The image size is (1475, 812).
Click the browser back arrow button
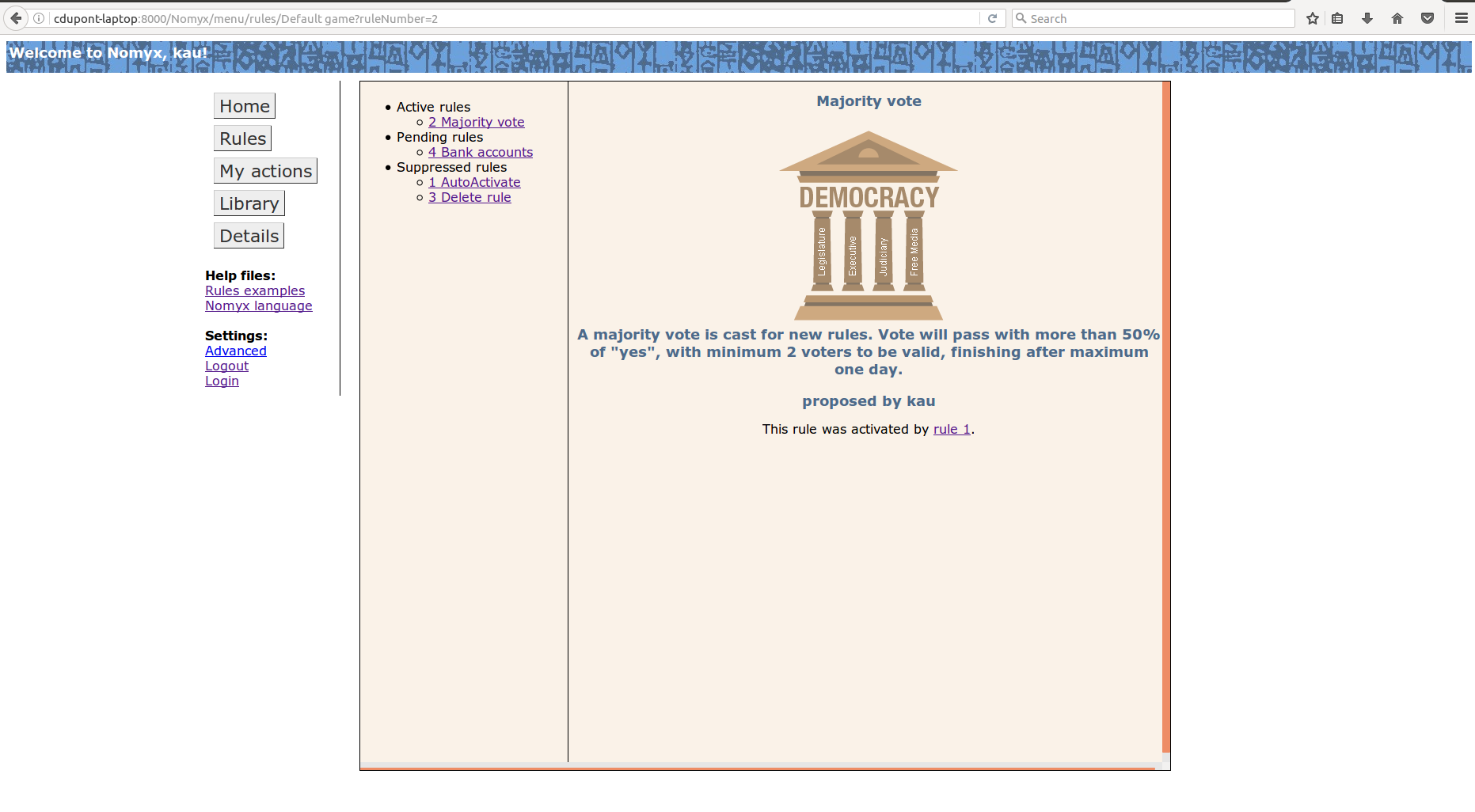[x=16, y=18]
